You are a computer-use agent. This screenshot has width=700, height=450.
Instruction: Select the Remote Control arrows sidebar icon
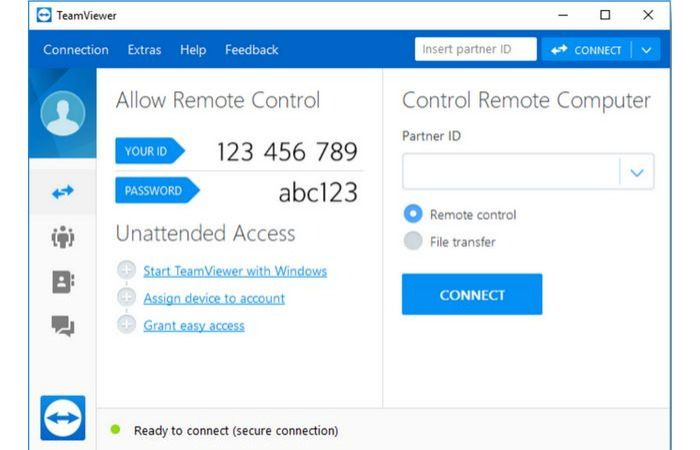click(x=62, y=192)
